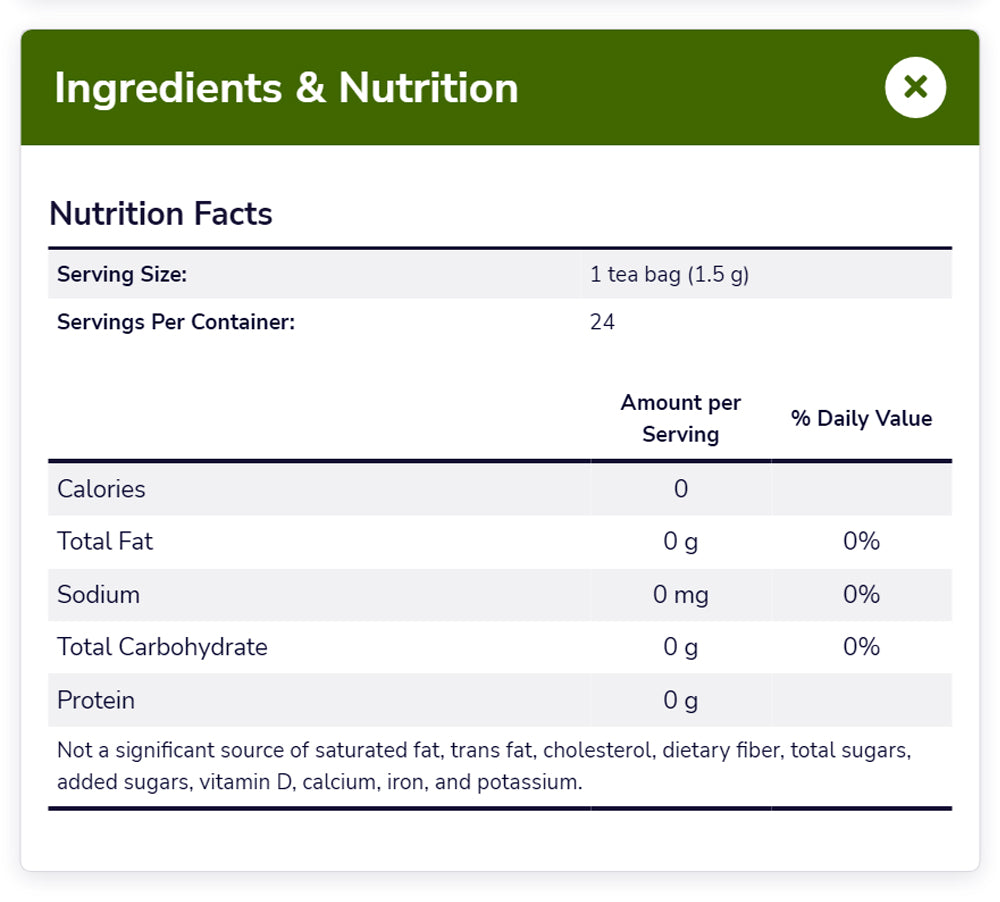
Task: Click the Total Fat daily value percentage
Action: tap(861, 541)
